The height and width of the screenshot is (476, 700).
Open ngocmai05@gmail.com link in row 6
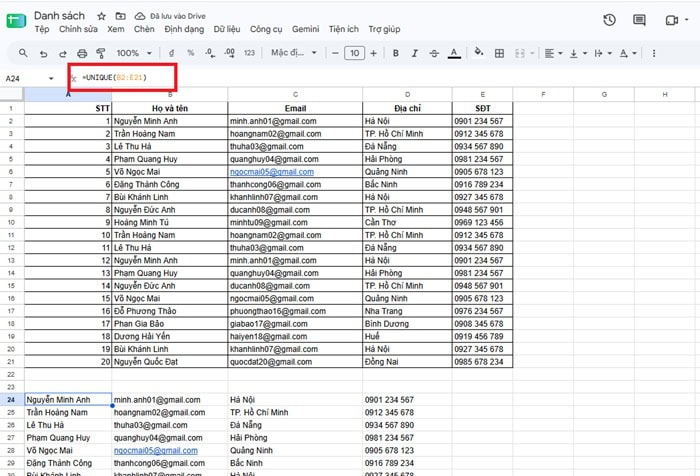click(x=272, y=172)
